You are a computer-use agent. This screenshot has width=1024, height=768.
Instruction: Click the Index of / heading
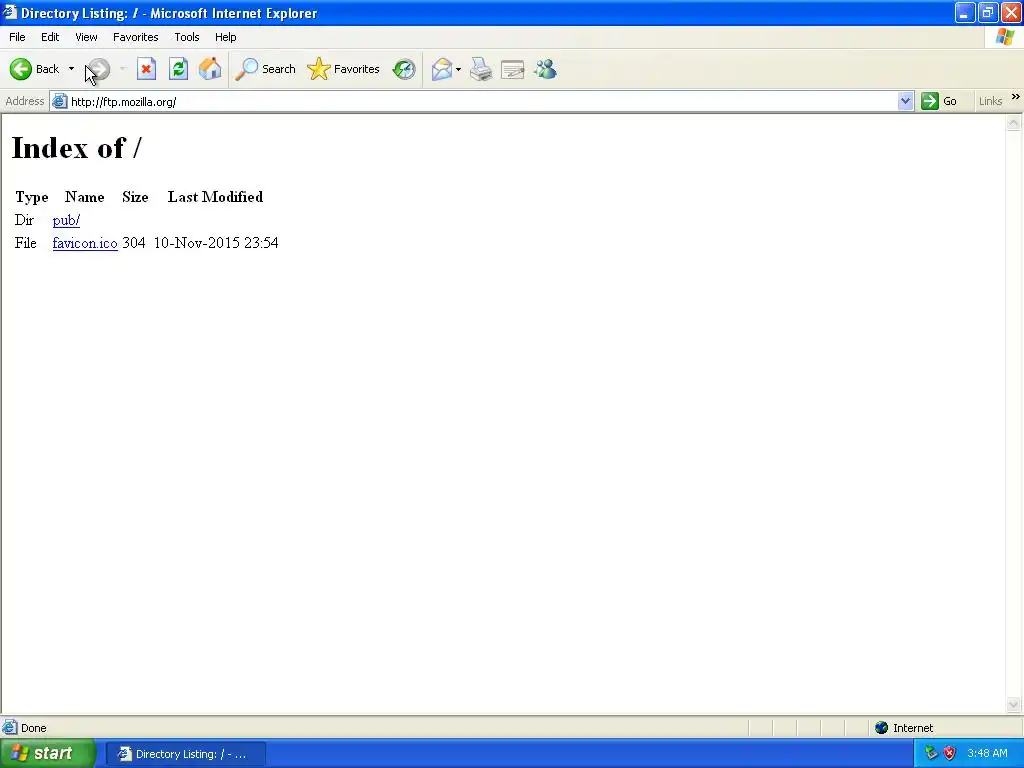click(76, 148)
